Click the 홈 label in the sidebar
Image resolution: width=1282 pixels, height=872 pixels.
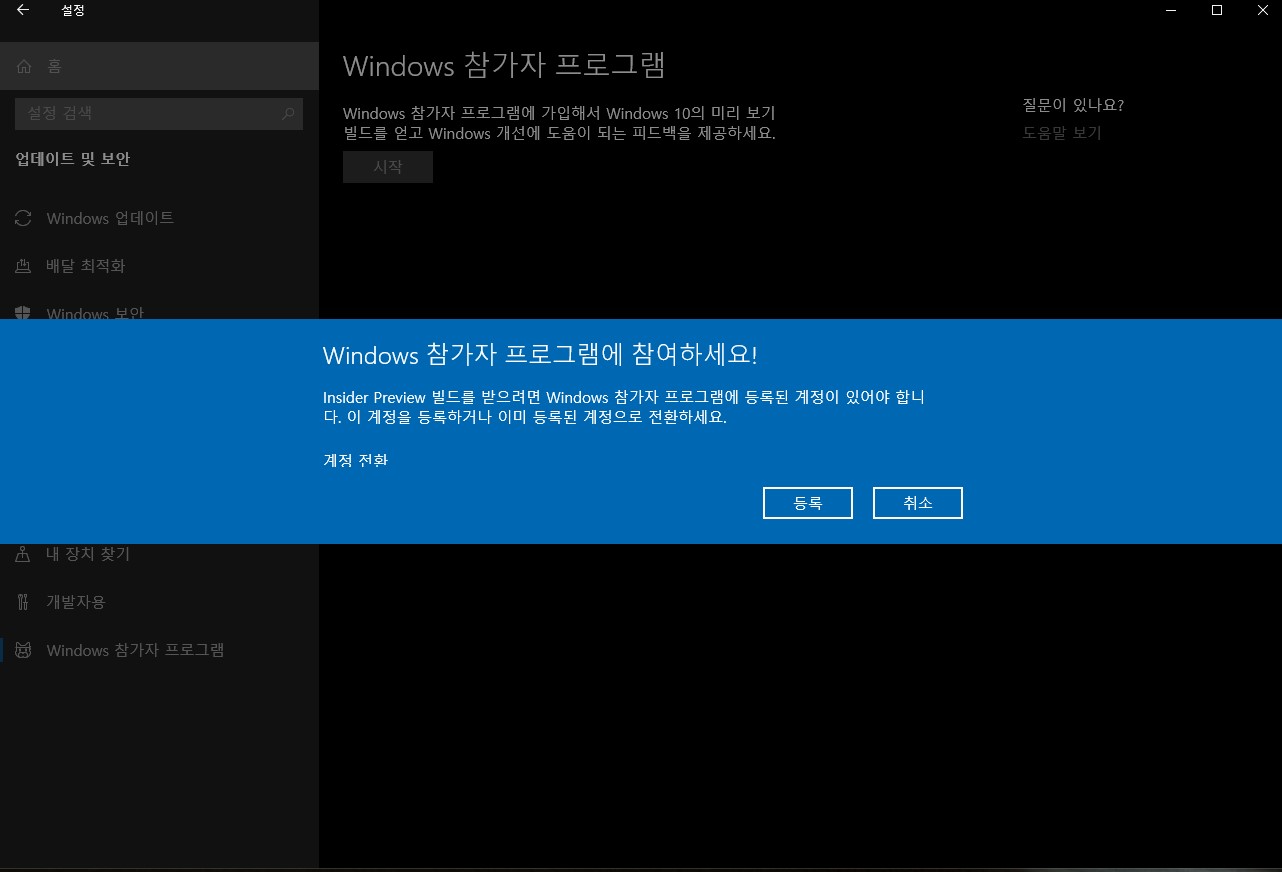[x=54, y=66]
